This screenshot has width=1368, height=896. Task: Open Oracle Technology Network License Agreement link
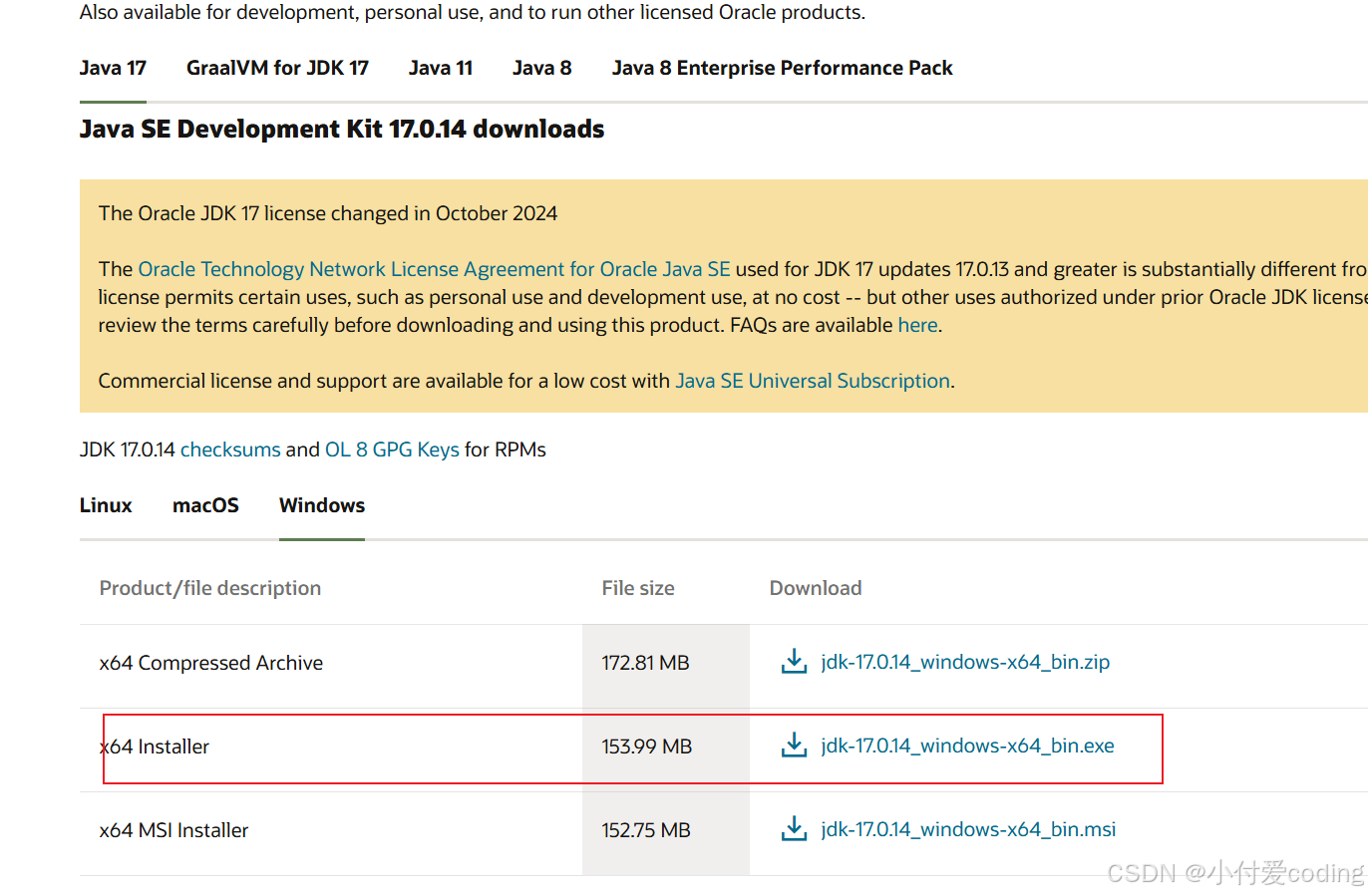tap(434, 269)
